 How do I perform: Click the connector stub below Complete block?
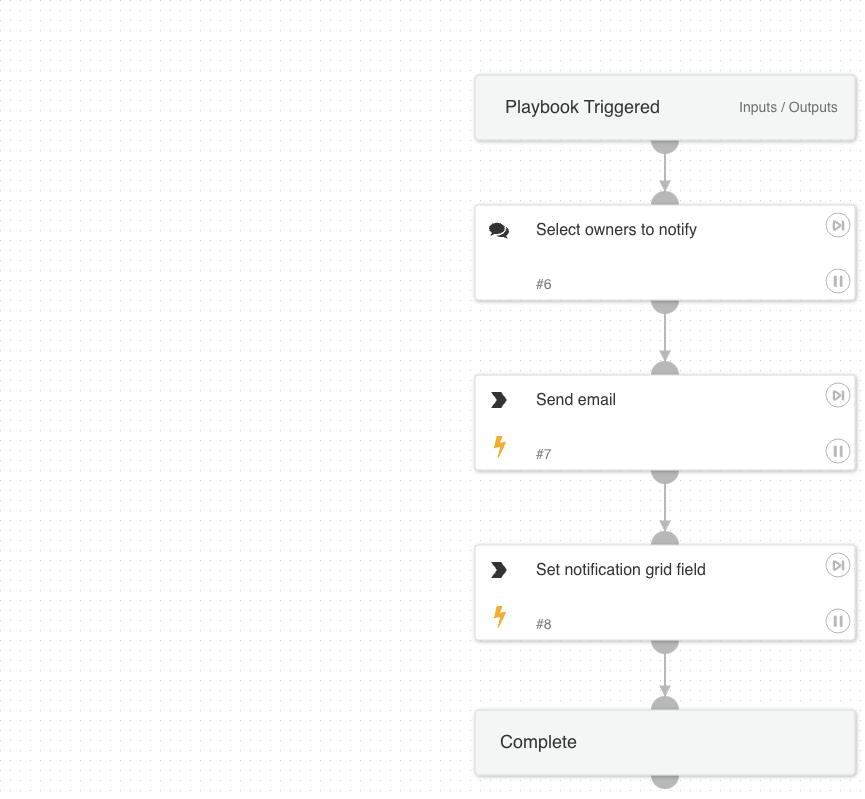(665, 782)
